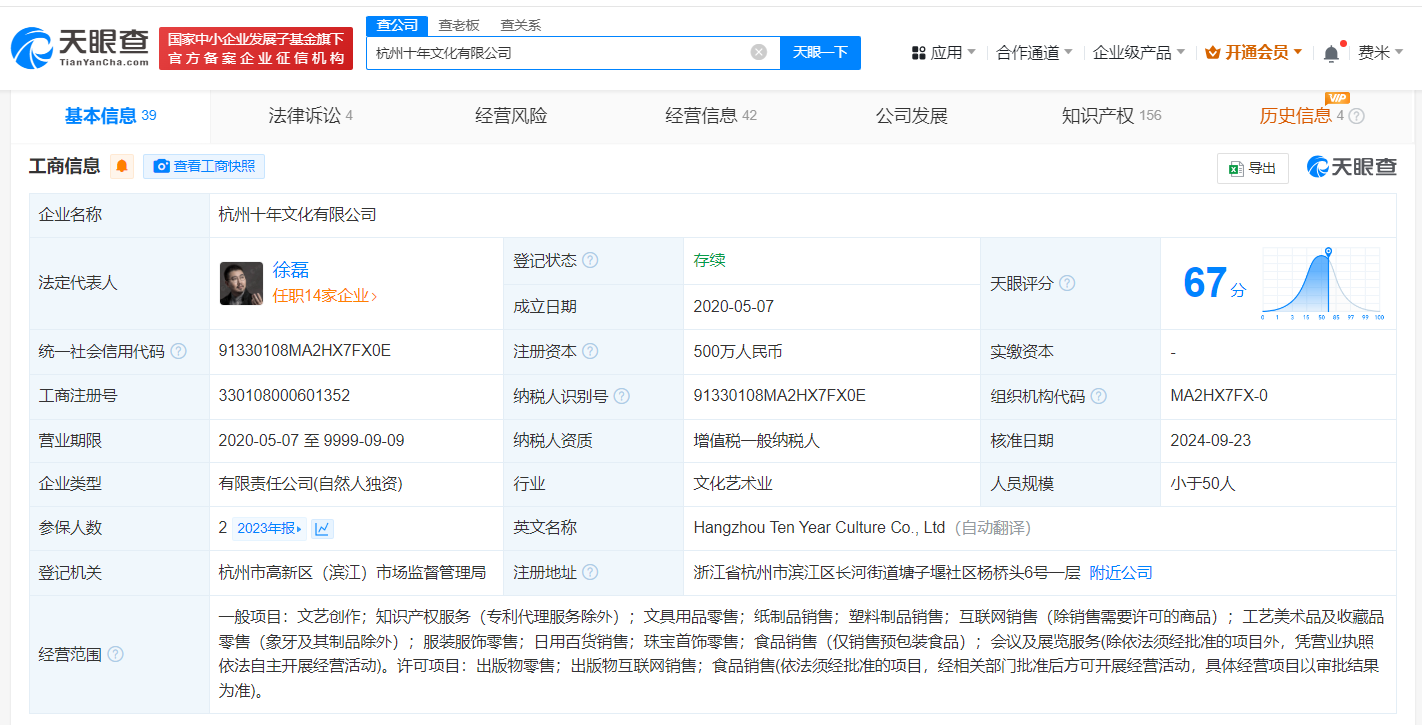Open the 应用 dropdown menu
Viewport: 1422px width, 725px height.
pyautogui.click(x=943, y=53)
